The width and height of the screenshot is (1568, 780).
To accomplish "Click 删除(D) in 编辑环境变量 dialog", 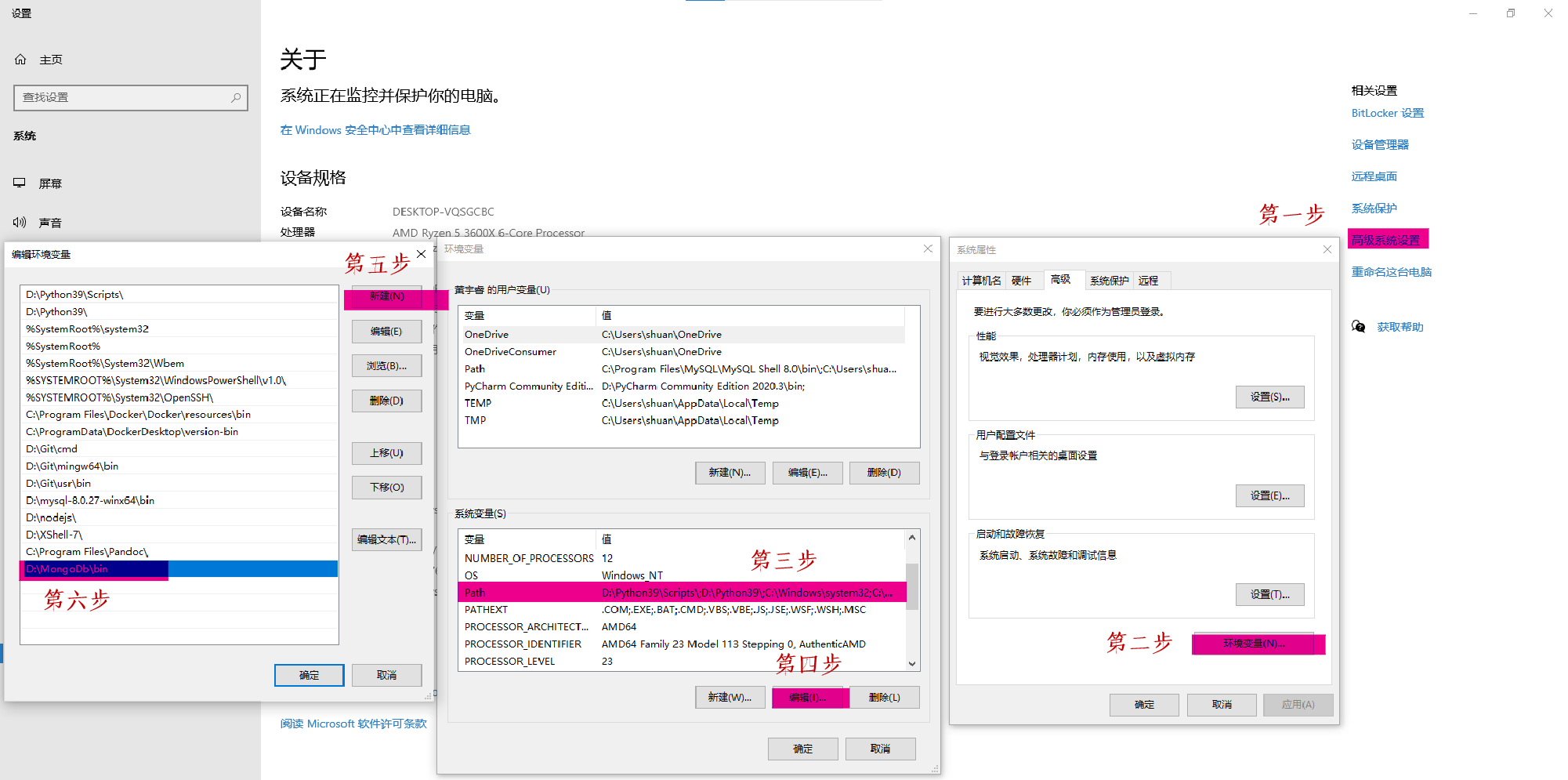I will [x=387, y=401].
